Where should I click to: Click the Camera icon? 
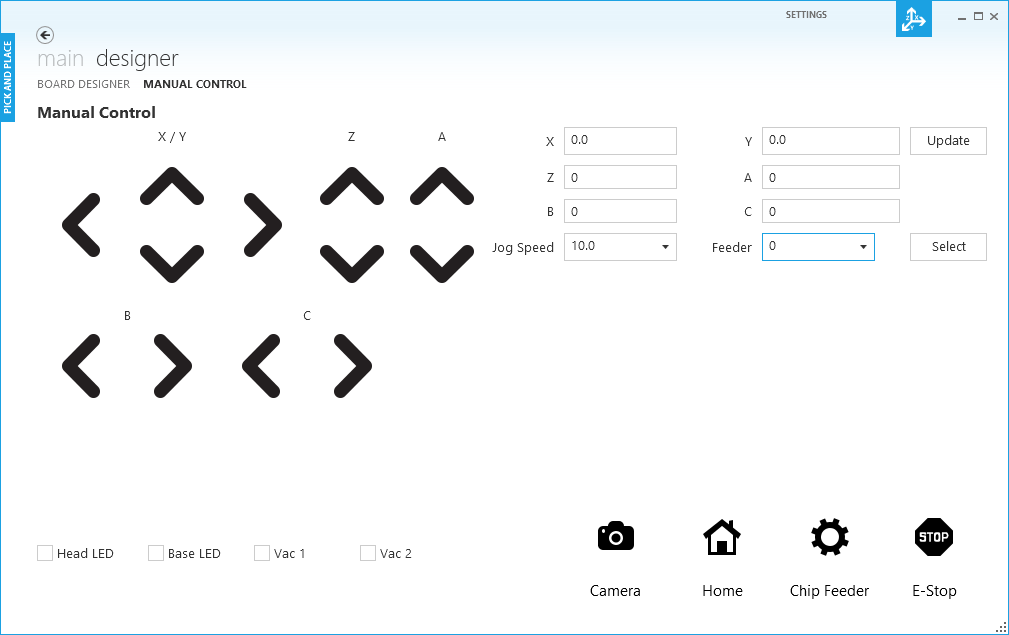[615, 536]
